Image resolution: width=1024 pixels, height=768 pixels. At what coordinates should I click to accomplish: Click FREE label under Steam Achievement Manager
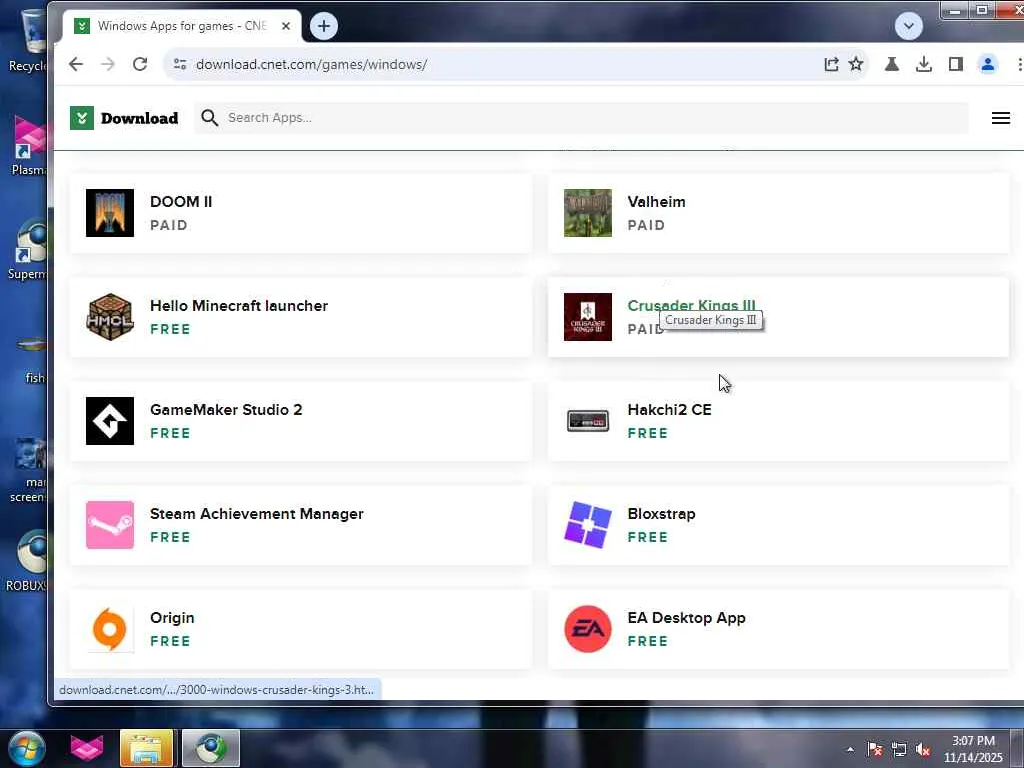pos(170,537)
